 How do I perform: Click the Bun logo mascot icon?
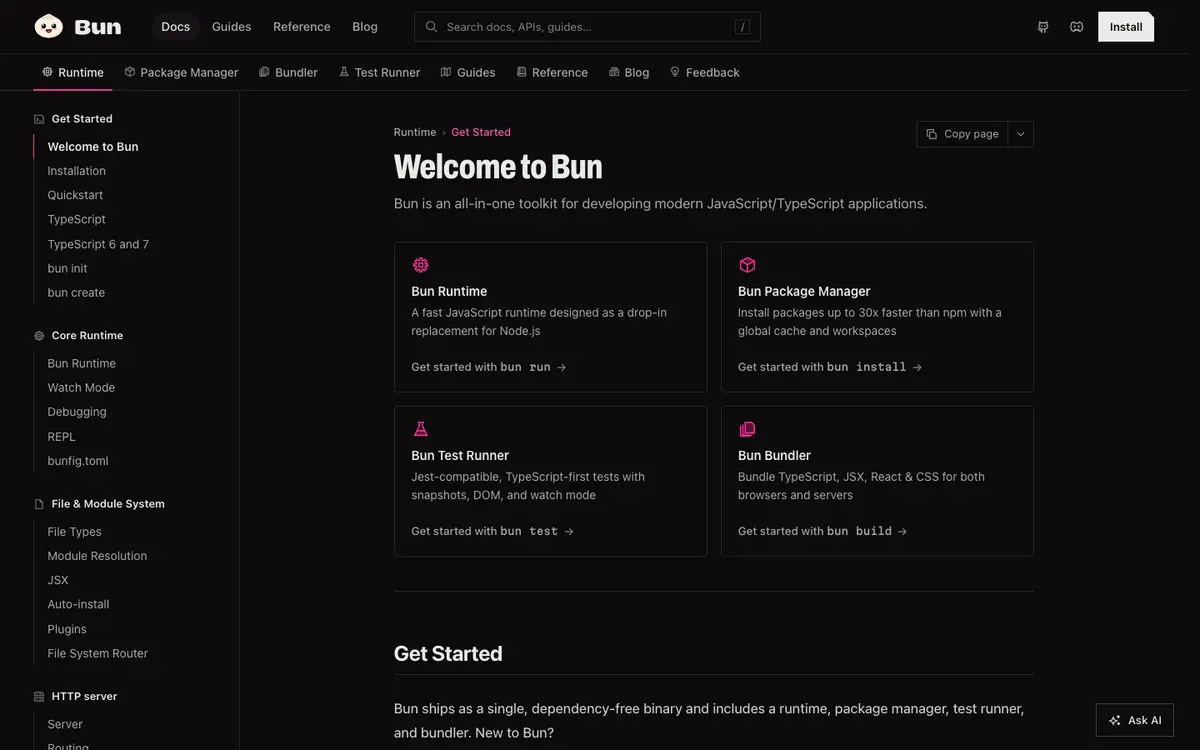tap(48, 26)
